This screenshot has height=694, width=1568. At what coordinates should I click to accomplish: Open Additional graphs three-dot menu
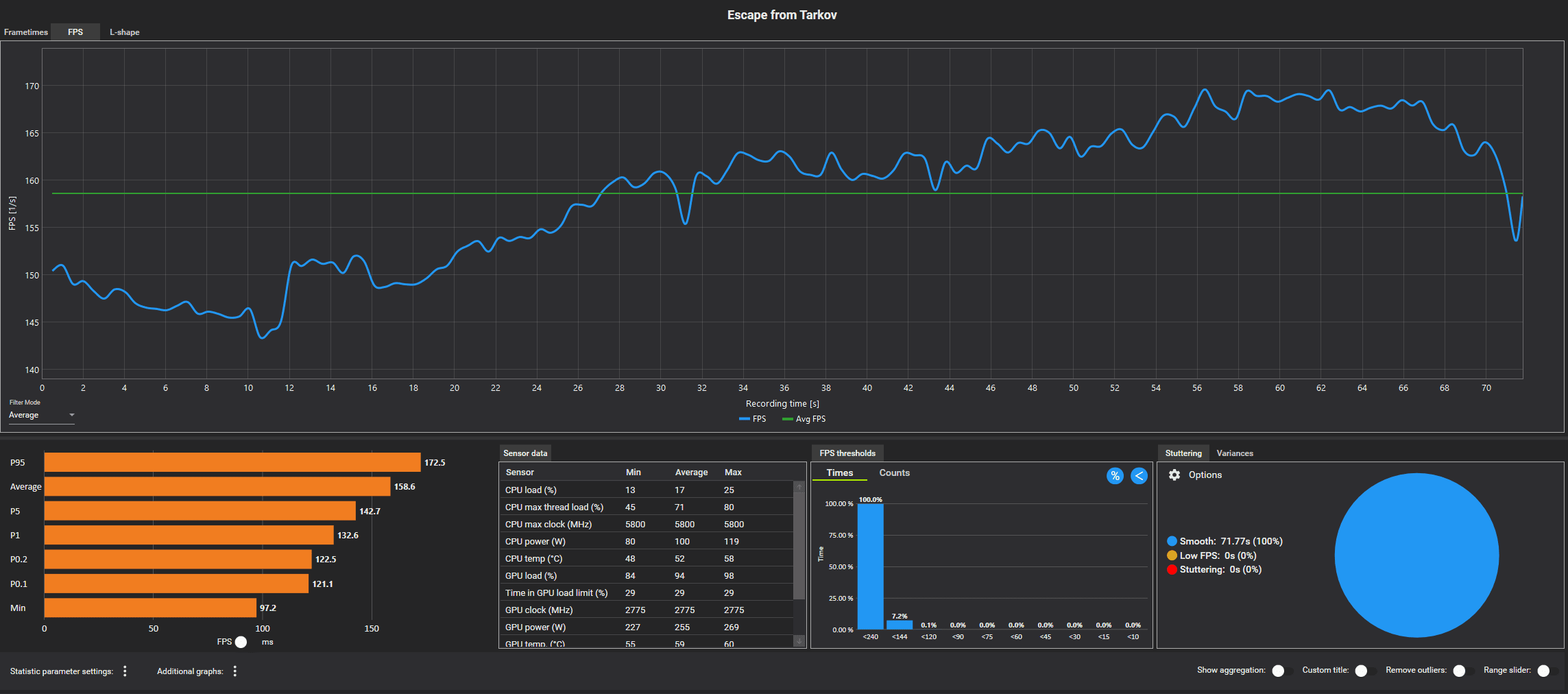[234, 671]
